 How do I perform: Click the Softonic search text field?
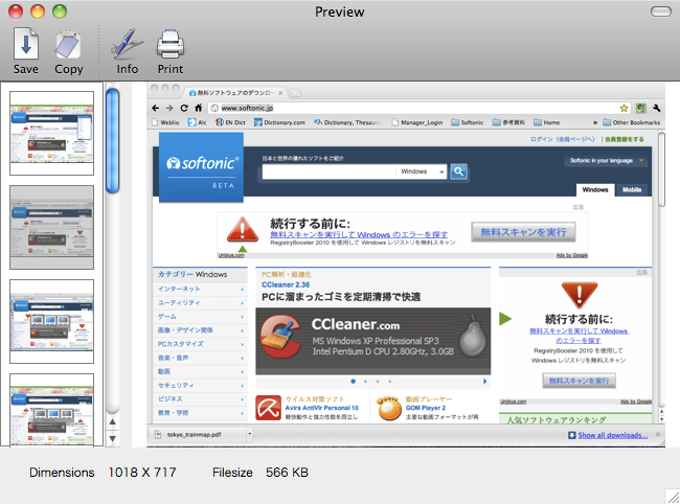(x=329, y=172)
